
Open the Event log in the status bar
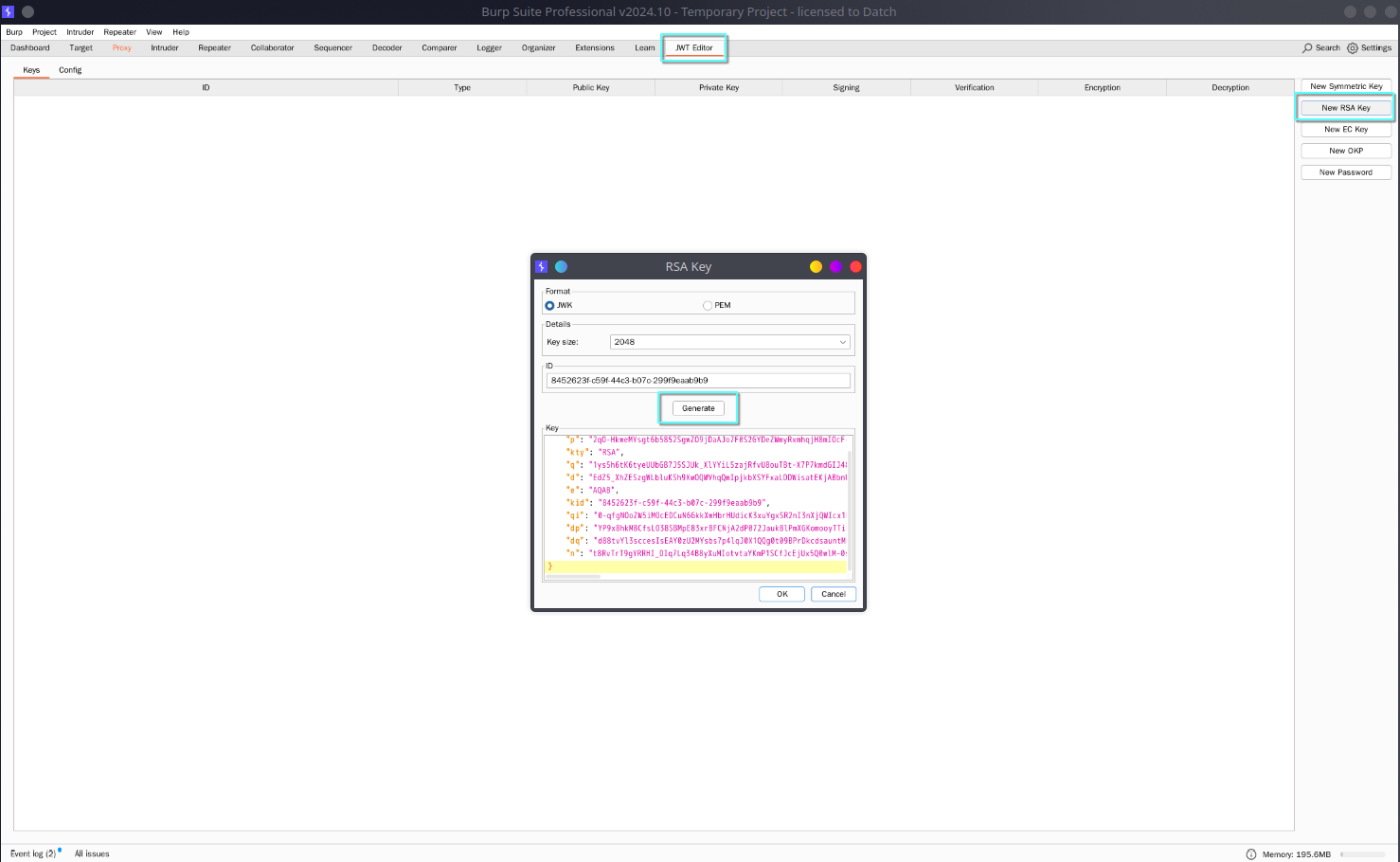click(33, 853)
